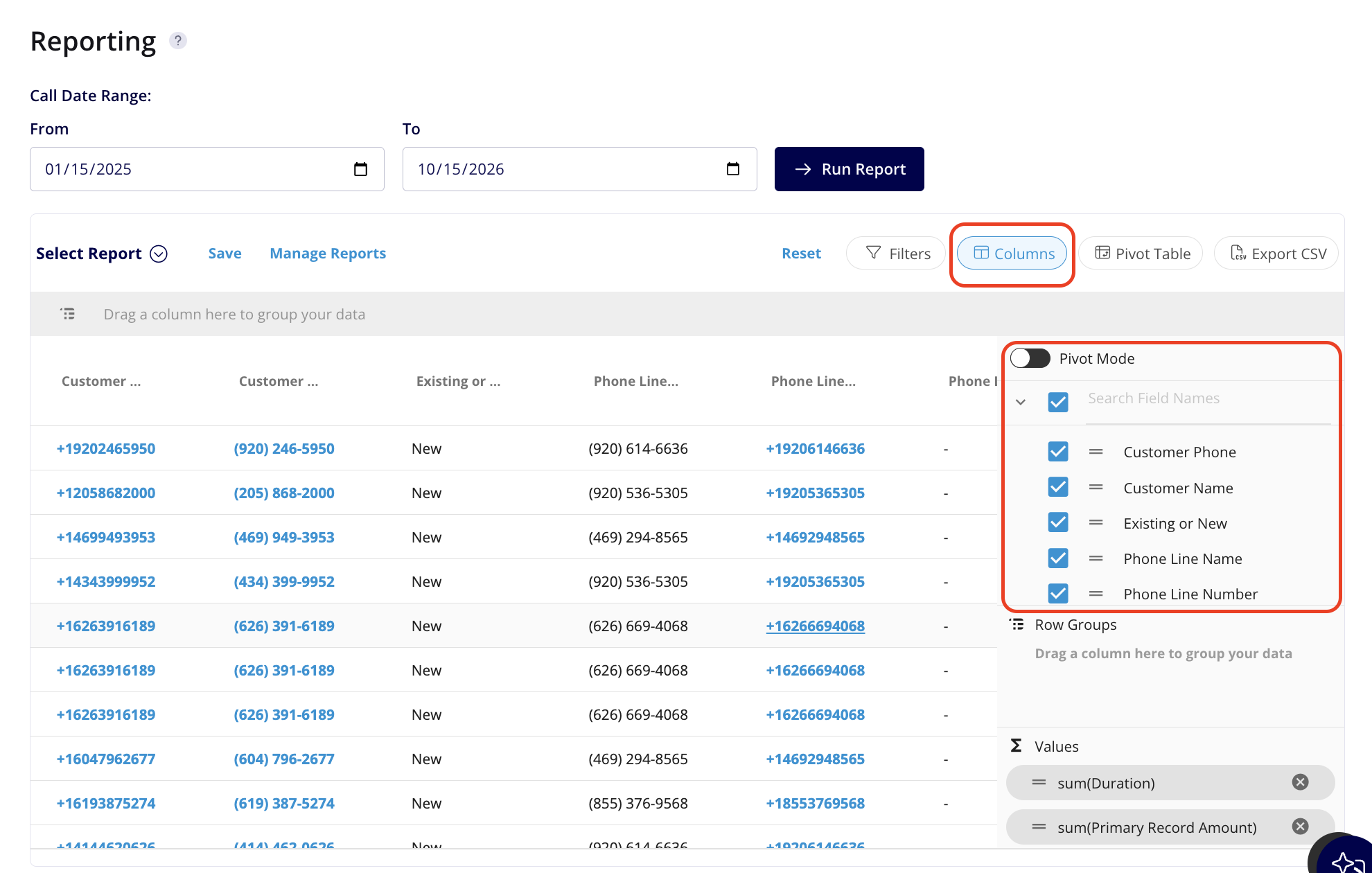Open customer phone +19202465950 link
This screenshot has width=1372, height=873.
pyautogui.click(x=106, y=448)
